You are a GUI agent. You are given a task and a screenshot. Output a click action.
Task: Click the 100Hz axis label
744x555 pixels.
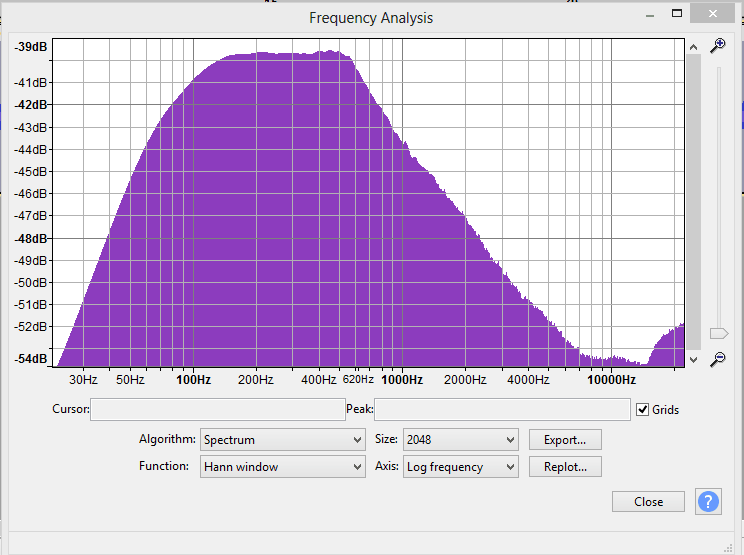pos(193,380)
